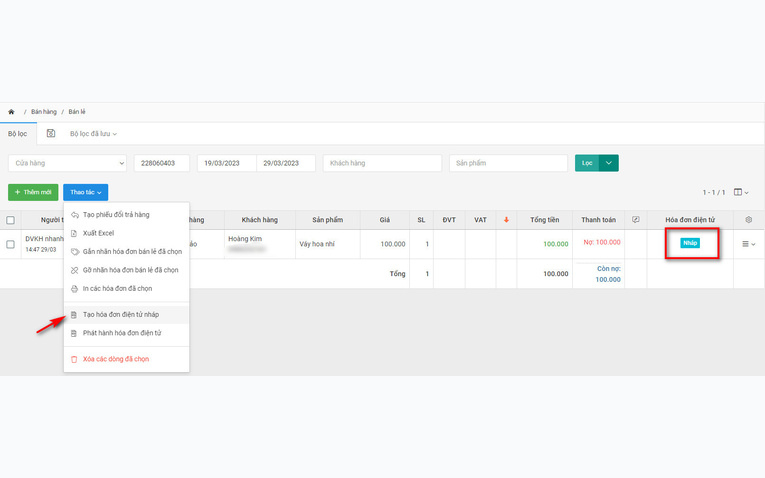Open the table settings gear icon
Image resolution: width=765 pixels, height=478 pixels.
pyautogui.click(x=748, y=219)
